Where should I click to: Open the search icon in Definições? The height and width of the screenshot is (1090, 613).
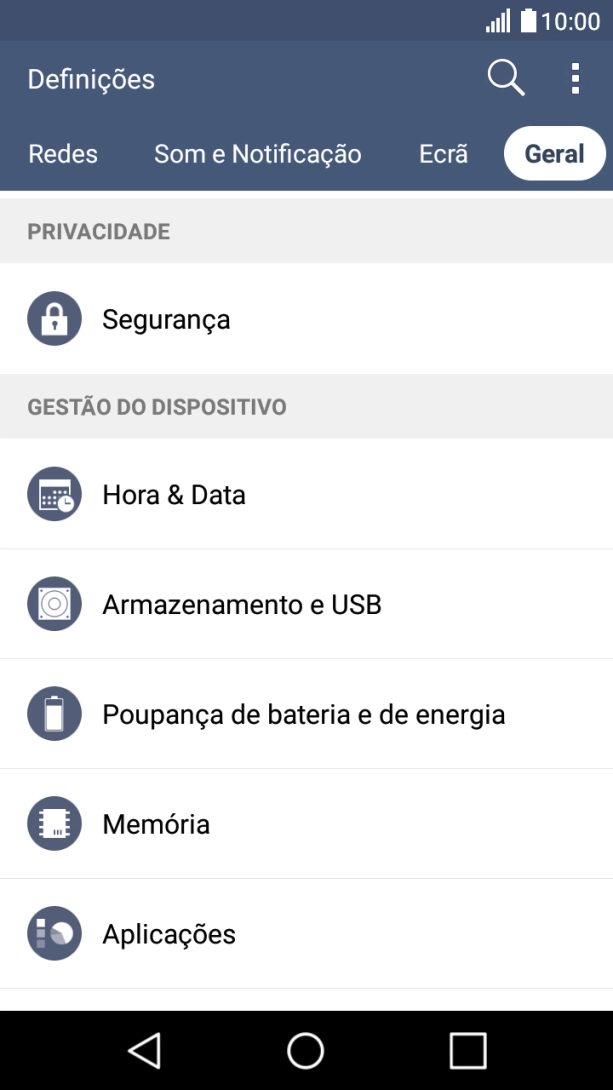505,78
